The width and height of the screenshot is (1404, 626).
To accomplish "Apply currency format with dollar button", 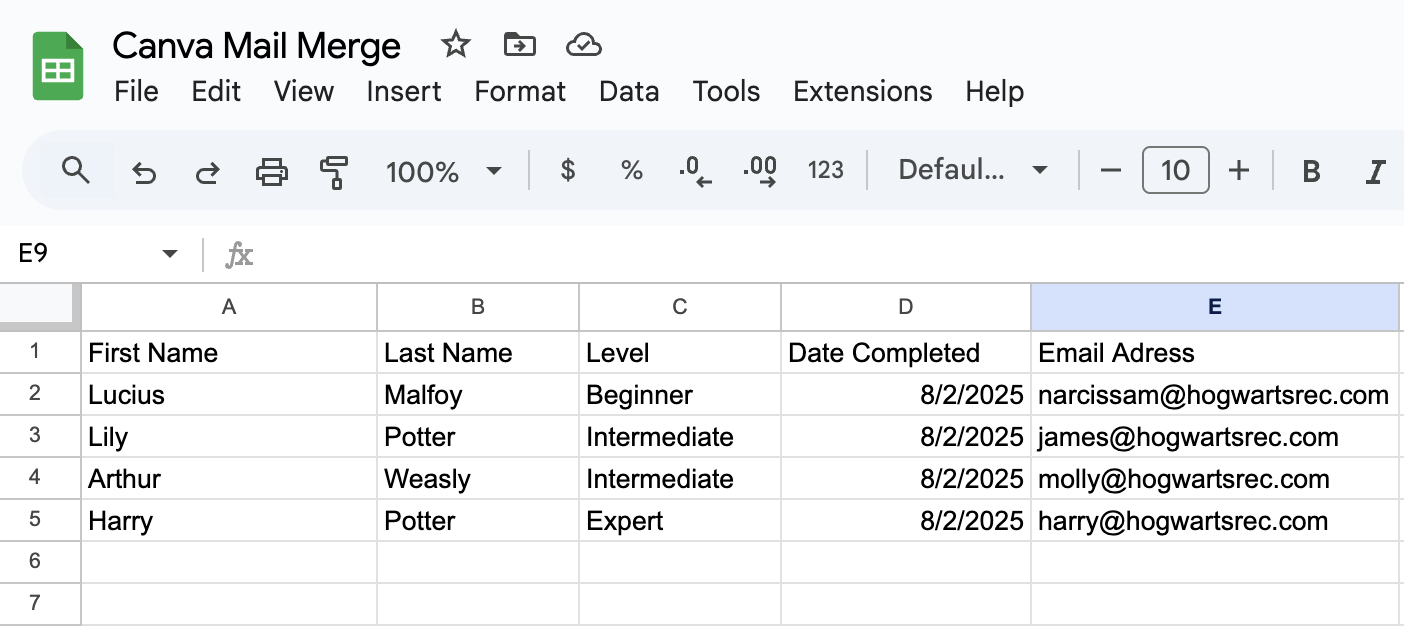I will pyautogui.click(x=568, y=171).
